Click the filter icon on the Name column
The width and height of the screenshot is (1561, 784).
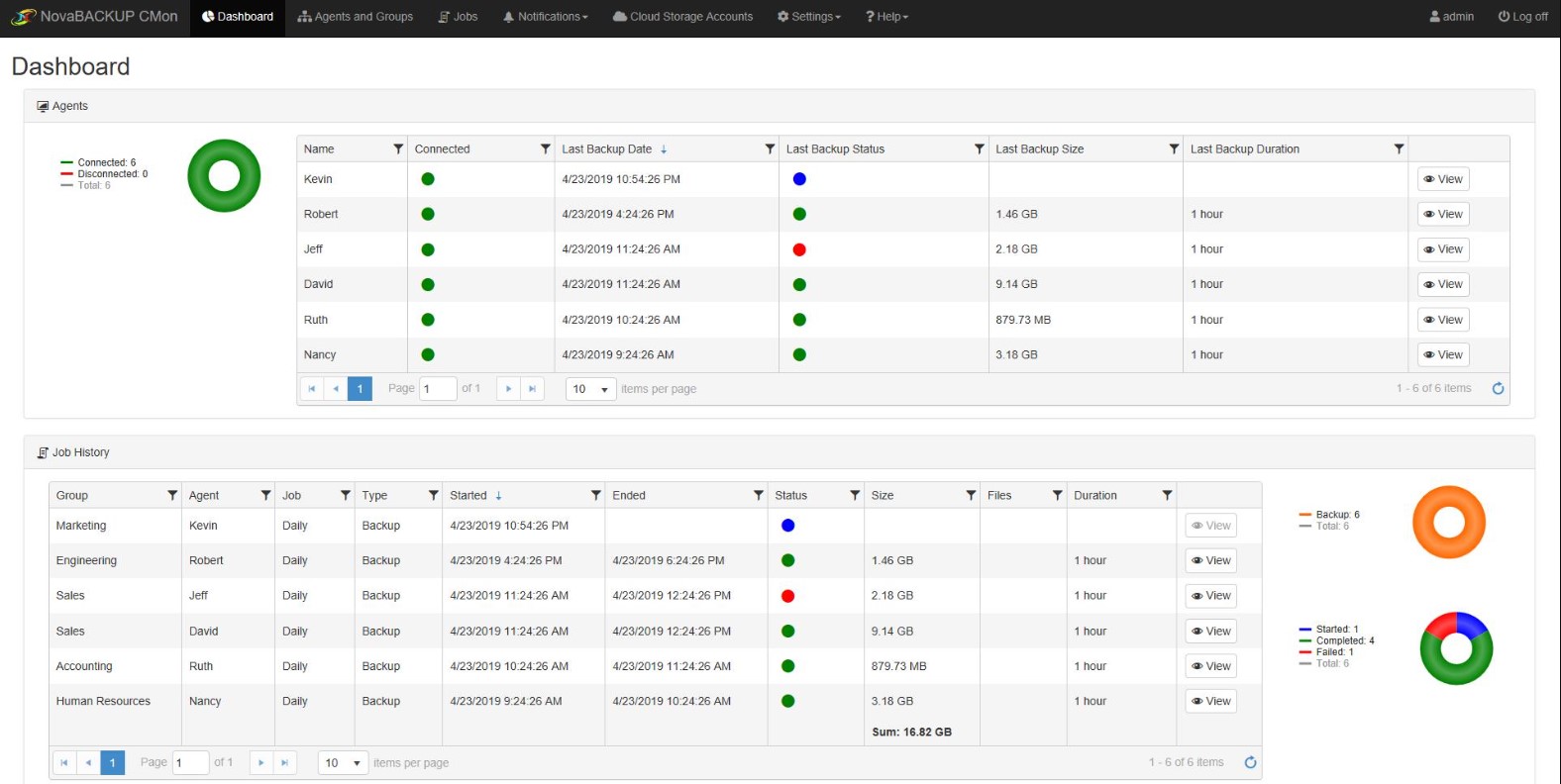click(x=398, y=149)
